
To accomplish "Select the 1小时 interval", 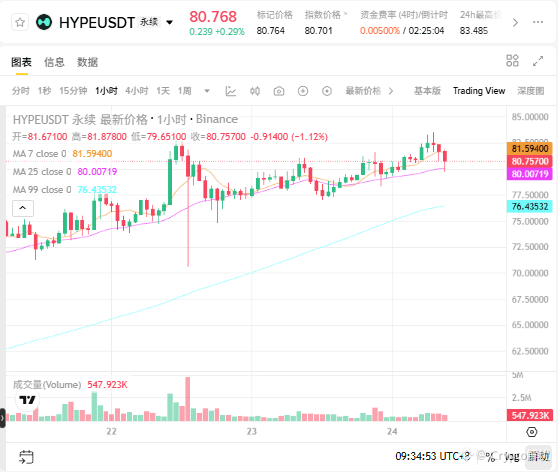I will pos(106,91).
